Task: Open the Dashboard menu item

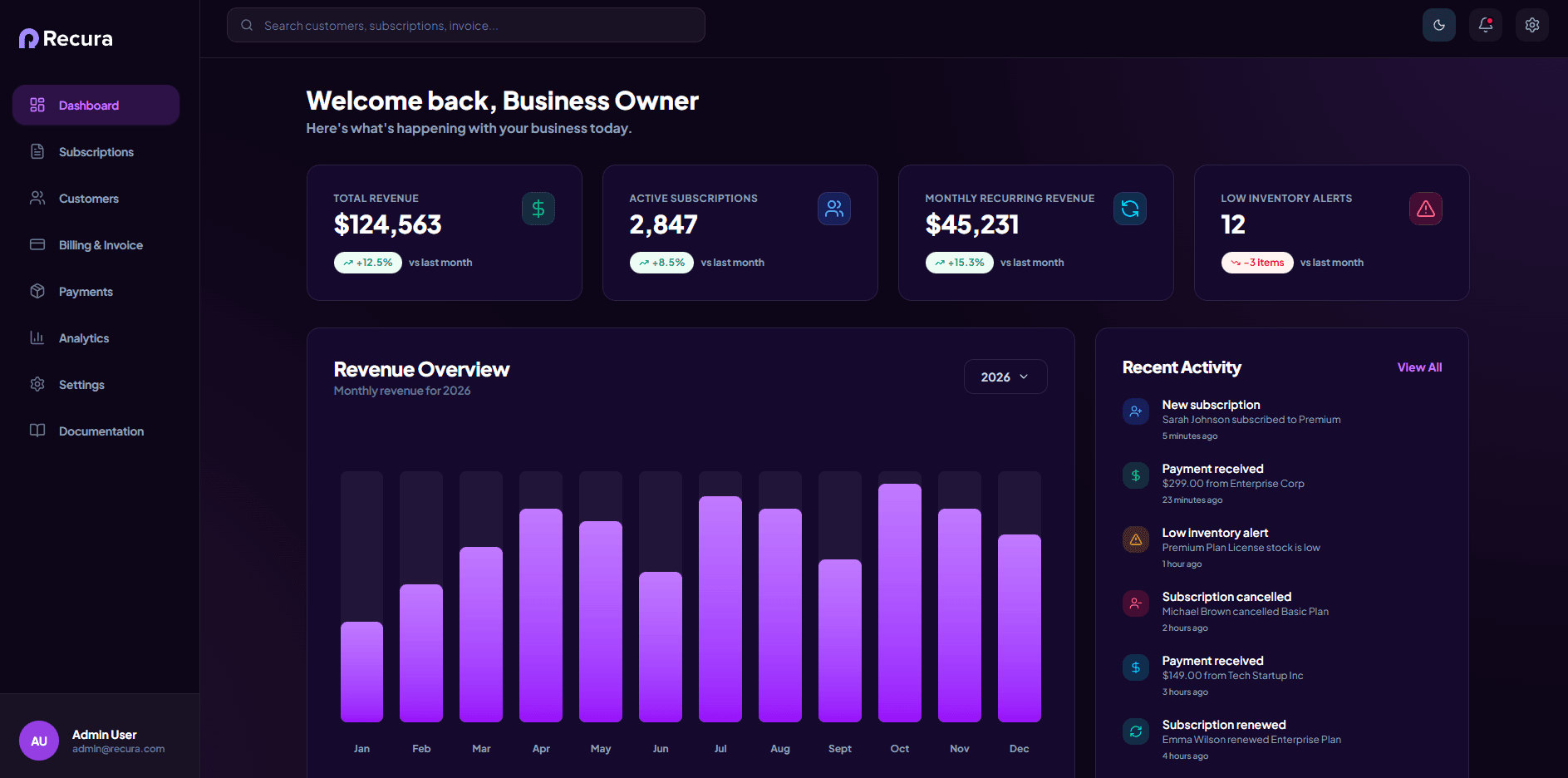Action: tap(96, 105)
